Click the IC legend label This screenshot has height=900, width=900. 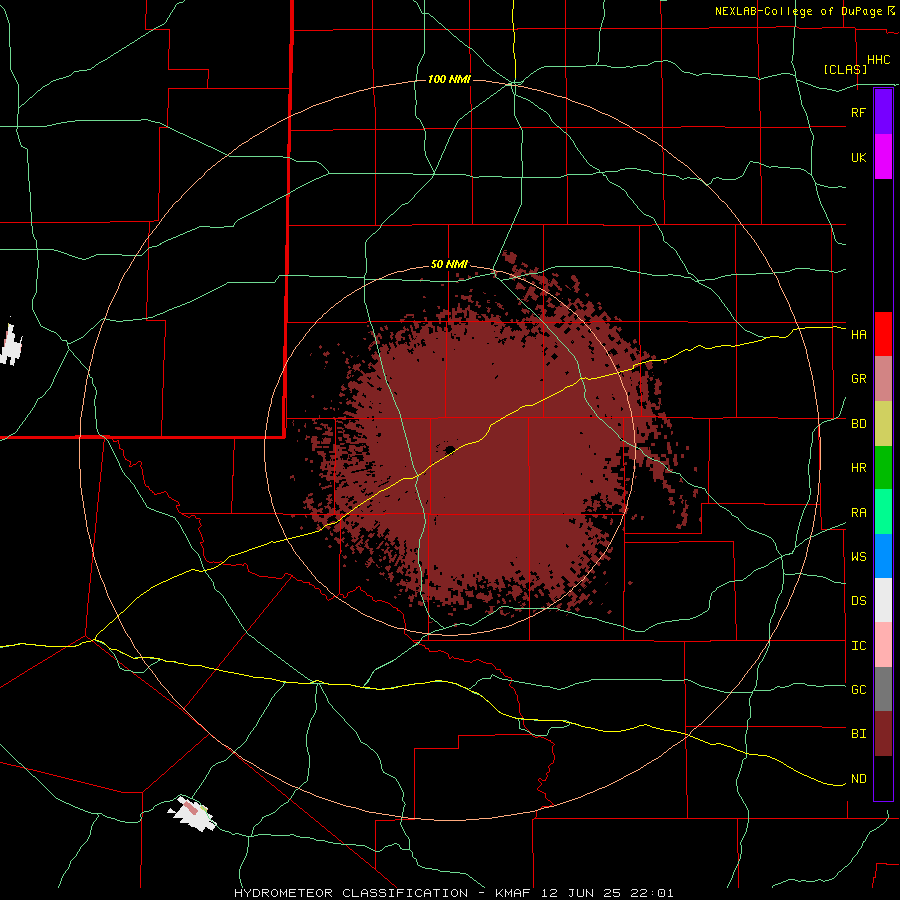point(858,646)
